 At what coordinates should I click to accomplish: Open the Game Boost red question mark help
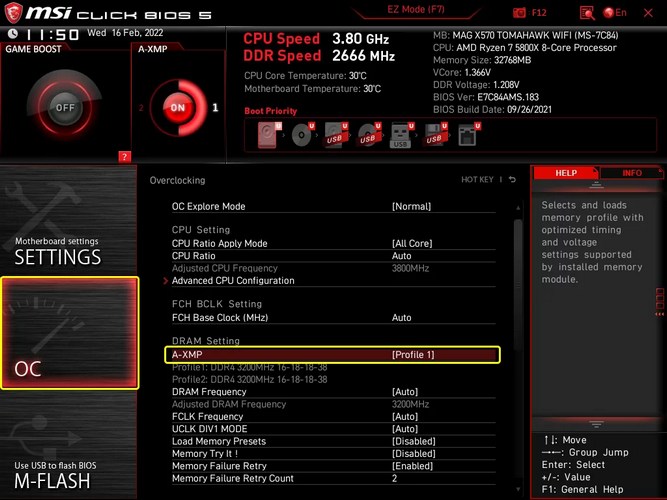point(124,157)
